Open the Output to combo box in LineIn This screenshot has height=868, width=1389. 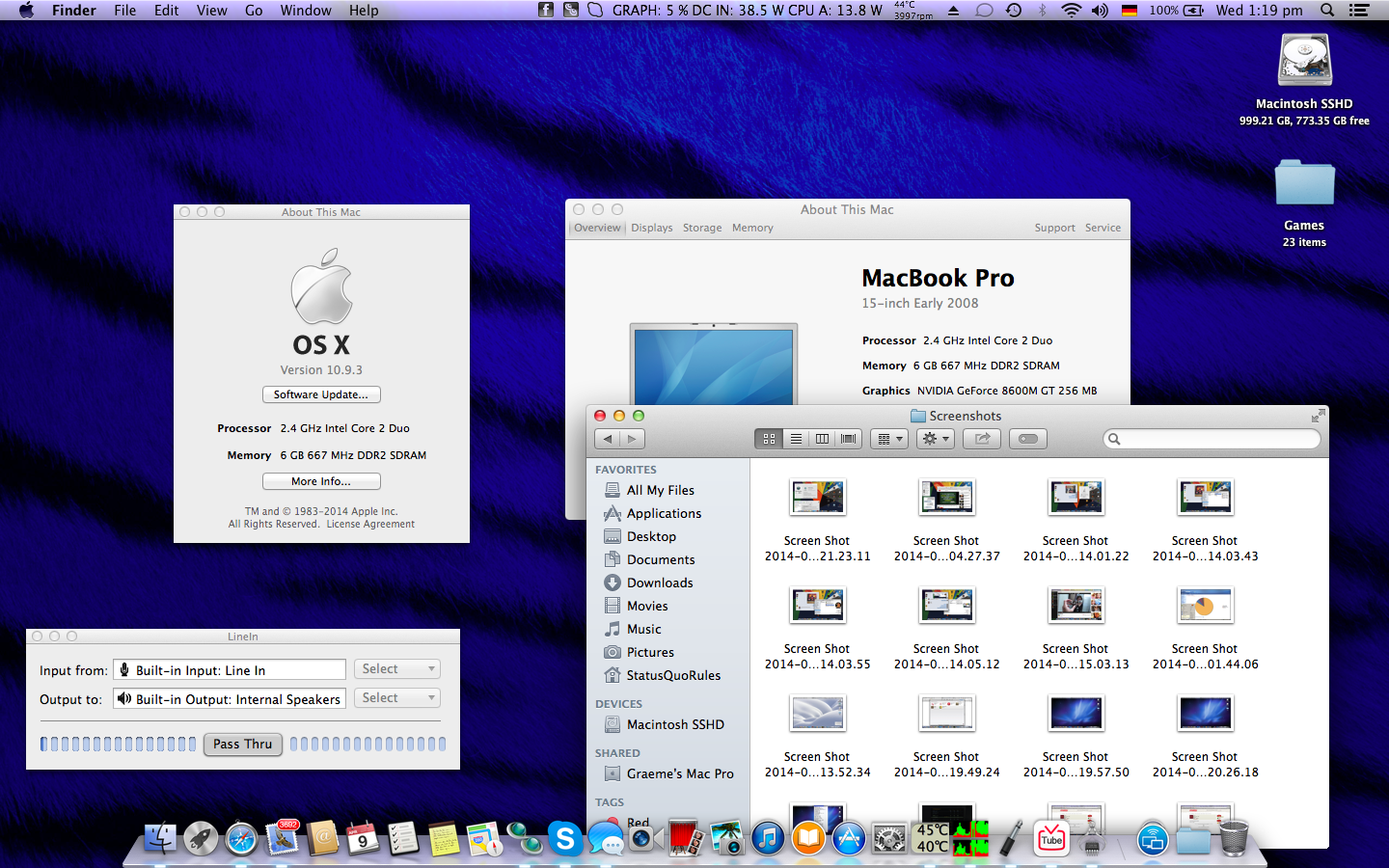(x=230, y=698)
